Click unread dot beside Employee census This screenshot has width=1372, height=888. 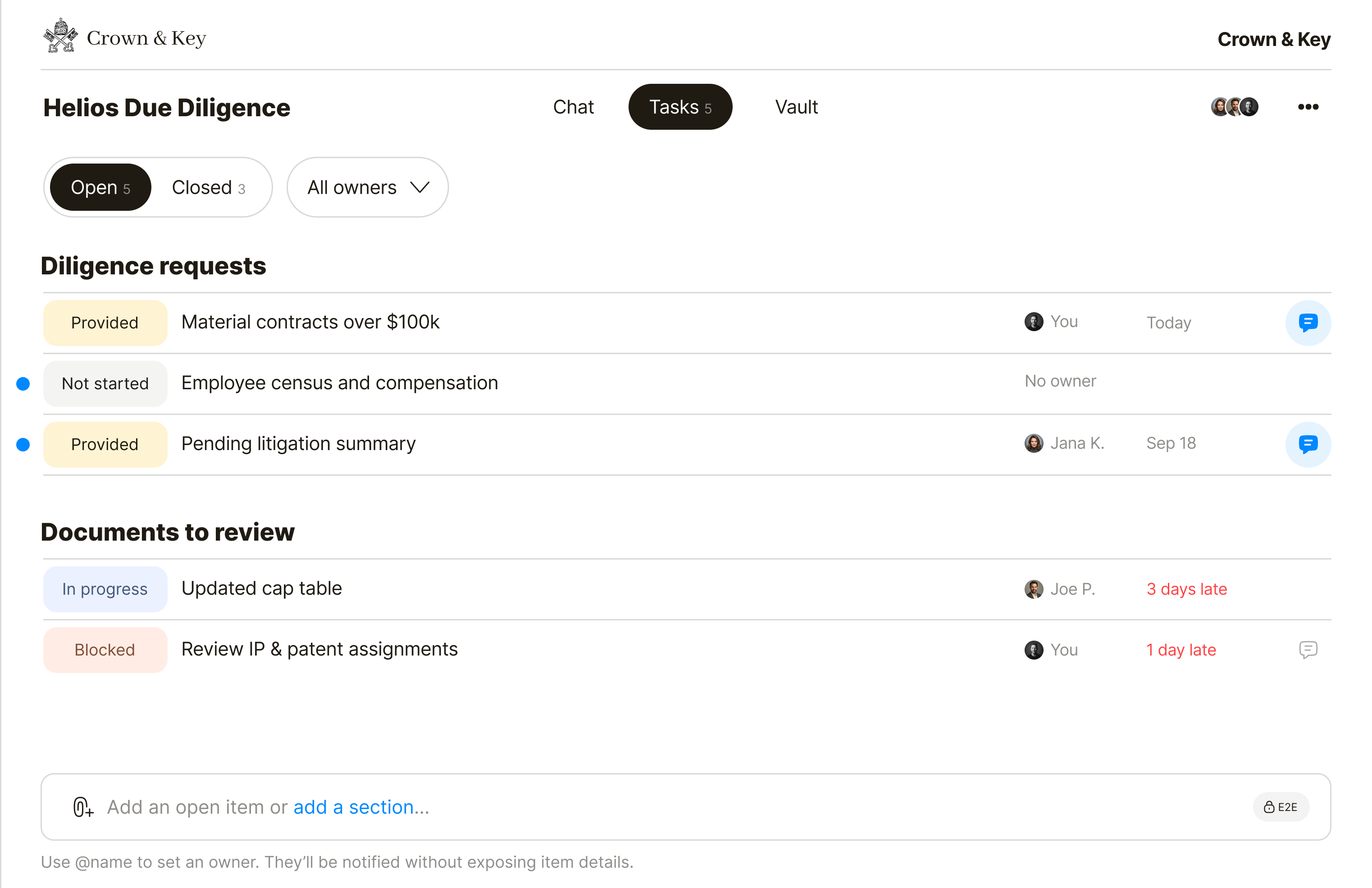(x=23, y=384)
